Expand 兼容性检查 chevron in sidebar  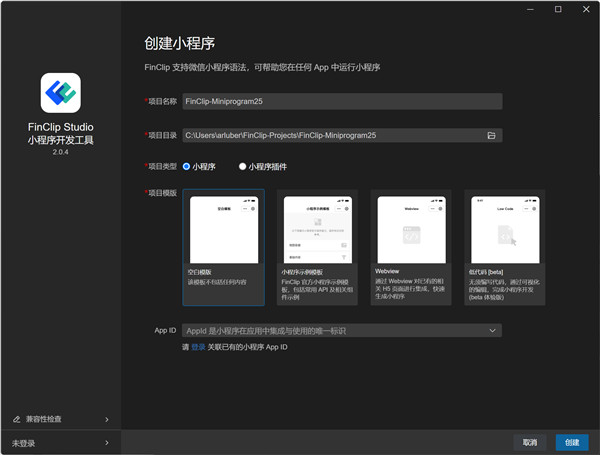point(107,420)
